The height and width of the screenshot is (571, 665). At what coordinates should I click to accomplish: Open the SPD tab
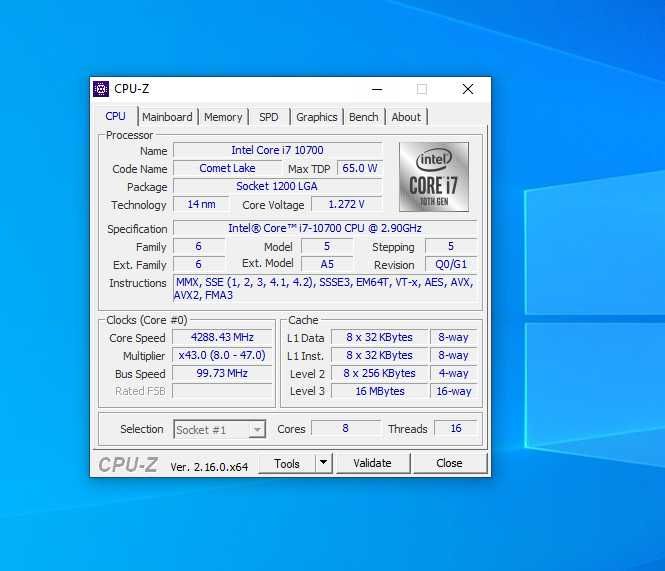click(268, 117)
